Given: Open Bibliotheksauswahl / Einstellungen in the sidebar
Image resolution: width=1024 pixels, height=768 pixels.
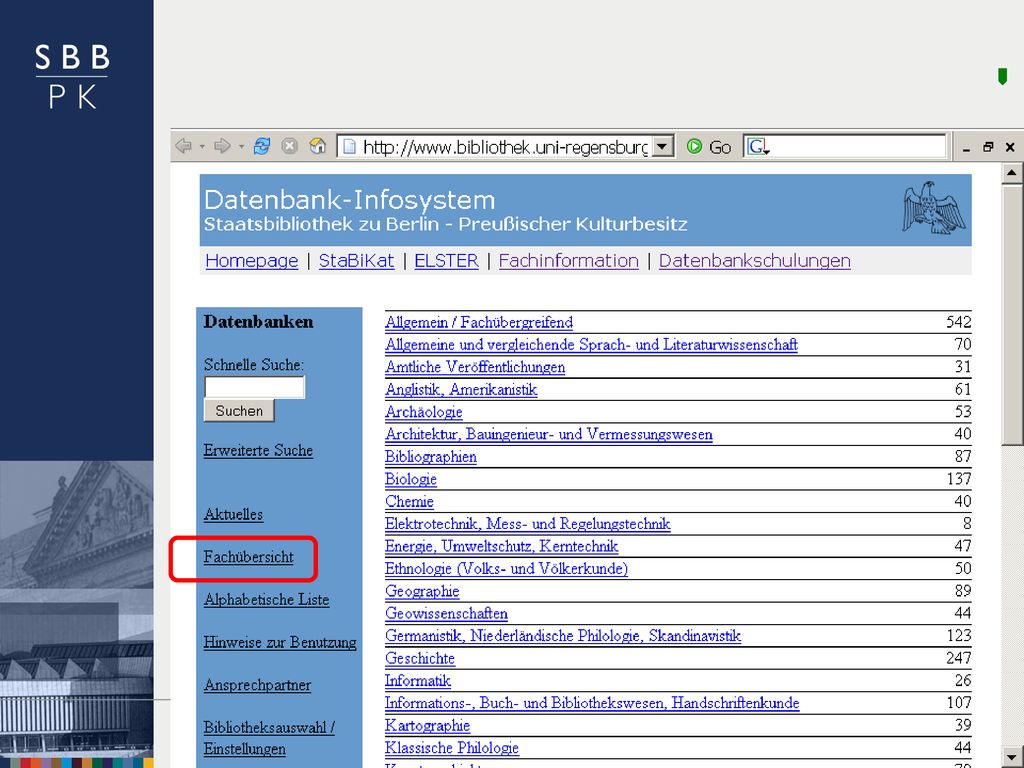Looking at the screenshot, I should point(269,738).
